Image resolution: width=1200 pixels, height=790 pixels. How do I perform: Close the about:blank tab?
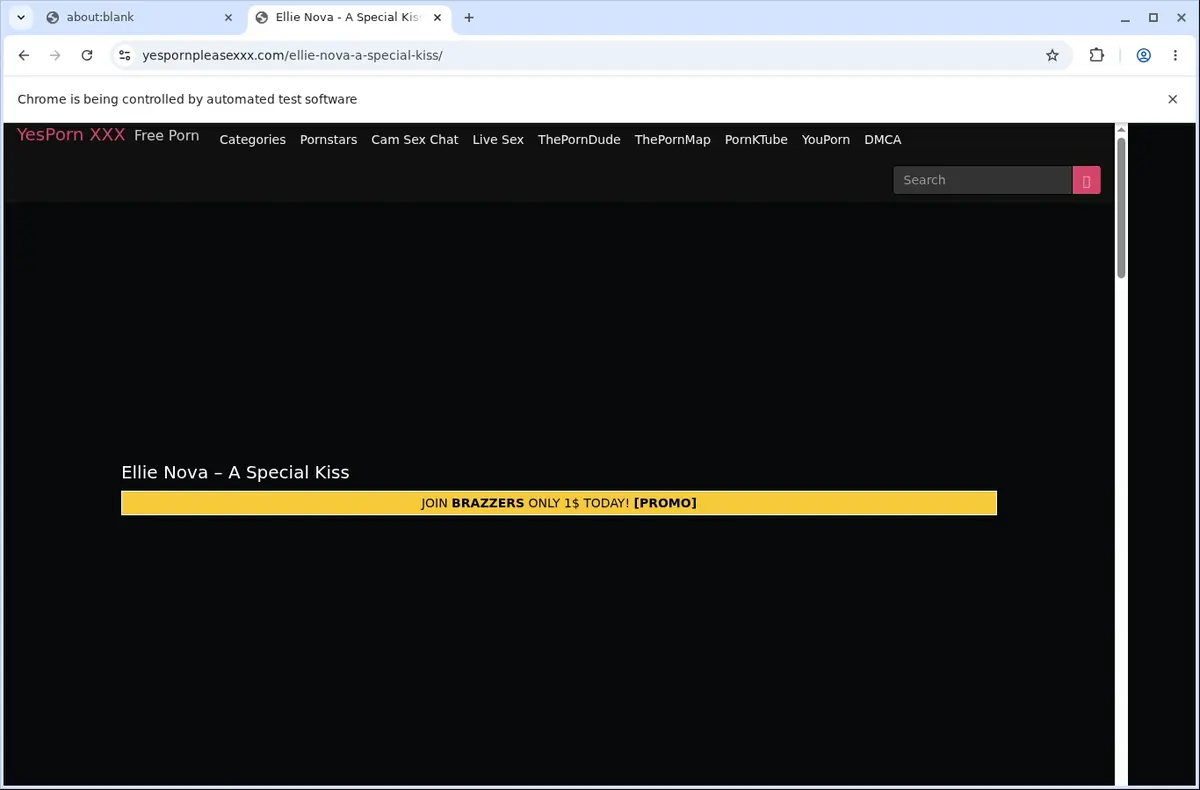[228, 17]
